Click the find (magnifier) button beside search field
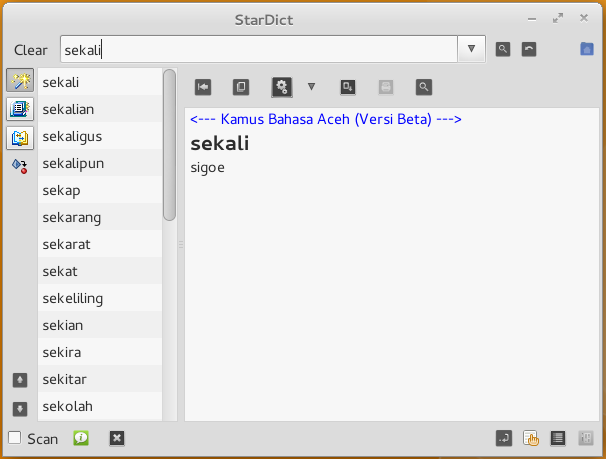This screenshot has height=459, width=606. click(503, 49)
